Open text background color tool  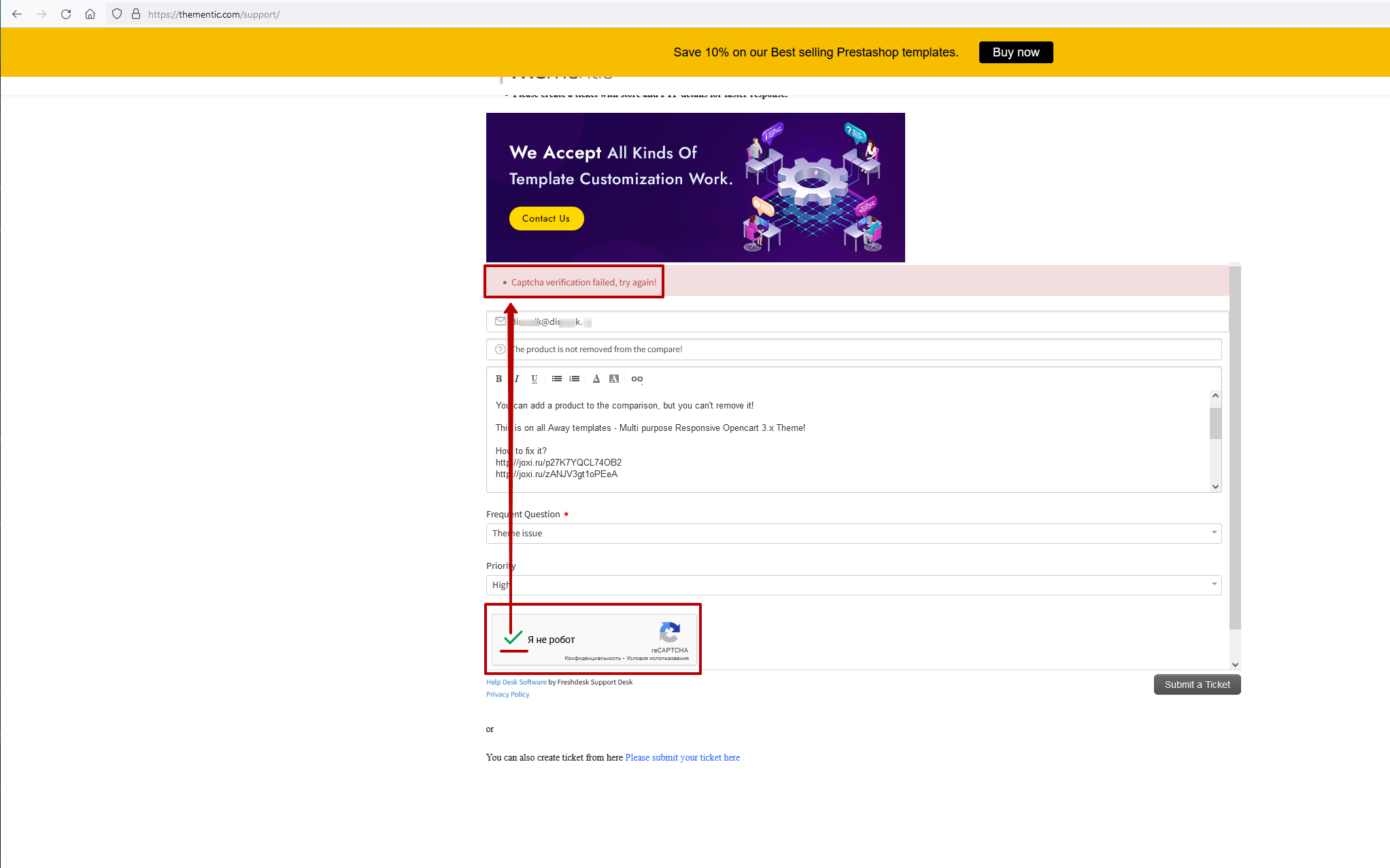click(x=614, y=379)
